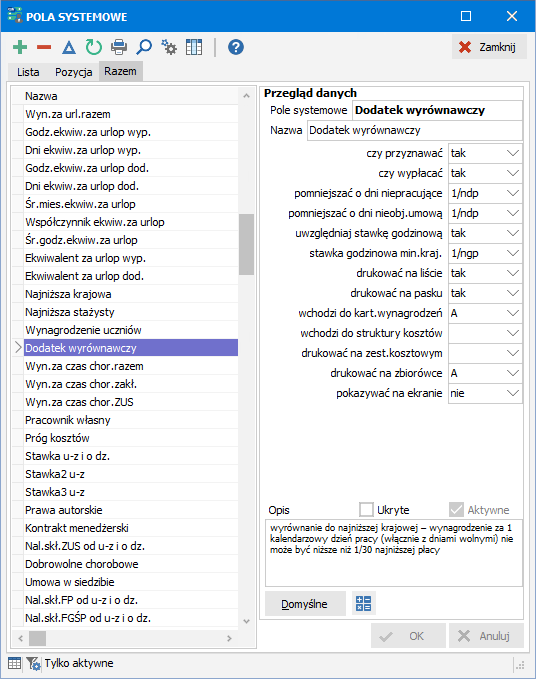Click the Zamknij button
This screenshot has height=679, width=538.
click(x=489, y=47)
